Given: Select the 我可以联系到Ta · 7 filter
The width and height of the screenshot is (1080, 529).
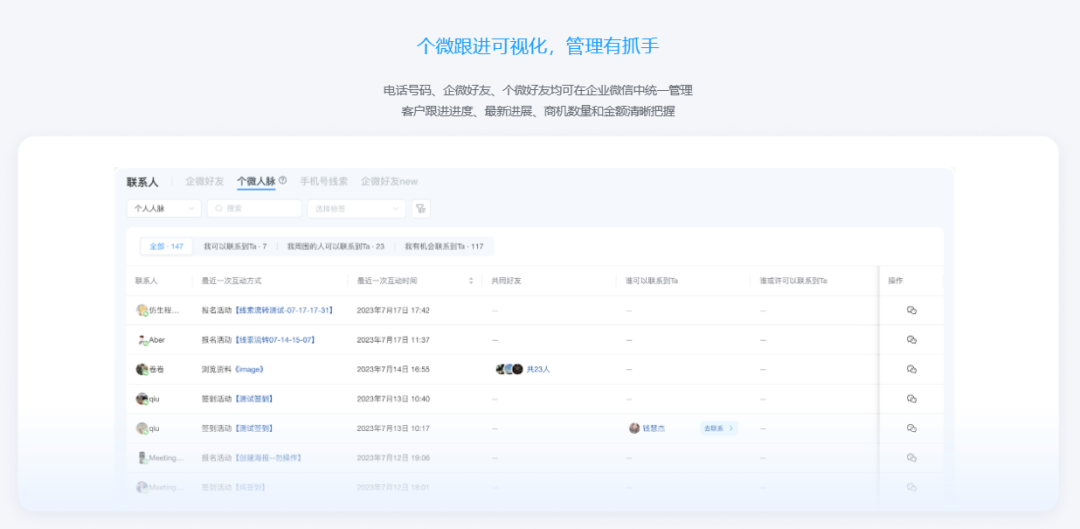Looking at the screenshot, I should tap(235, 246).
